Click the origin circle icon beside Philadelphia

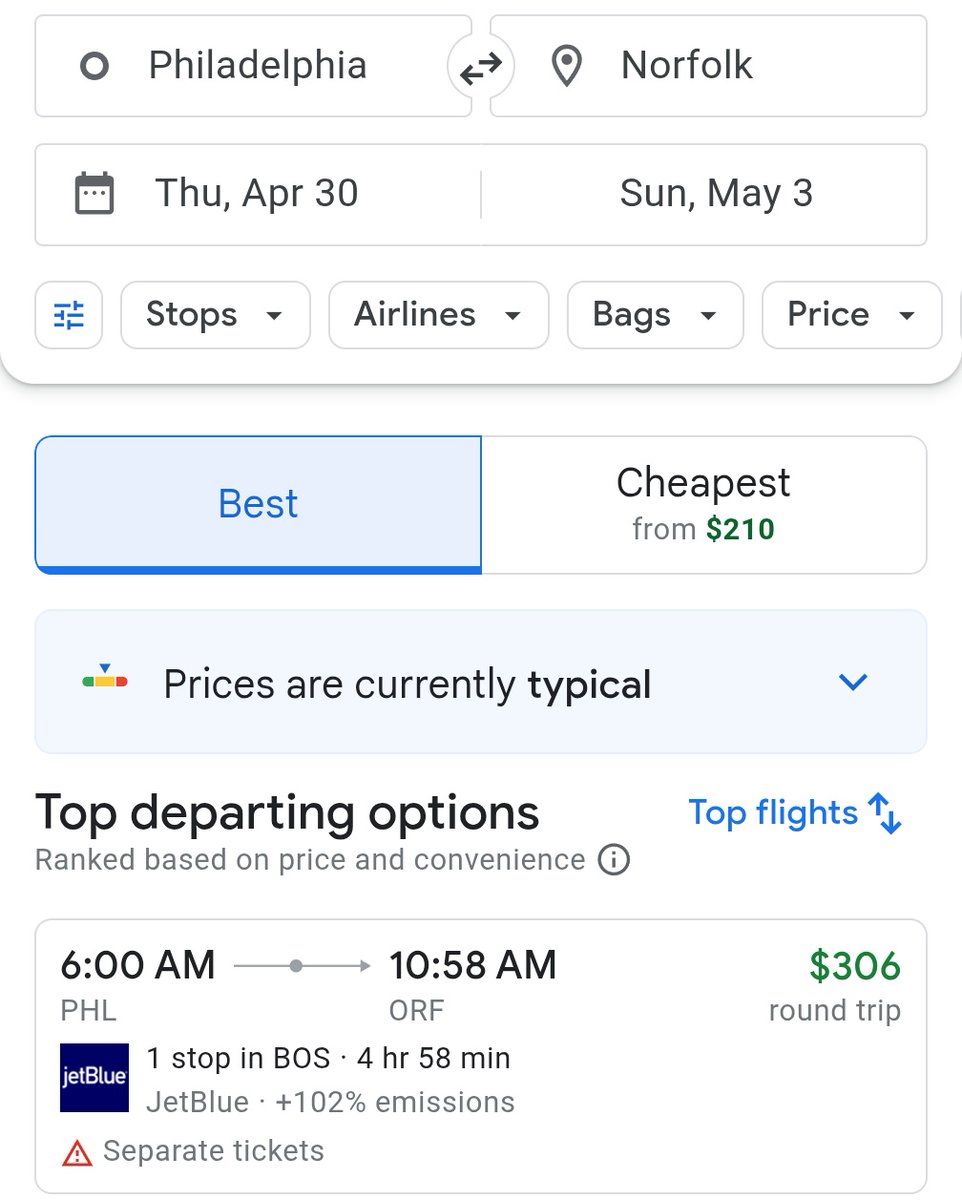(94, 67)
